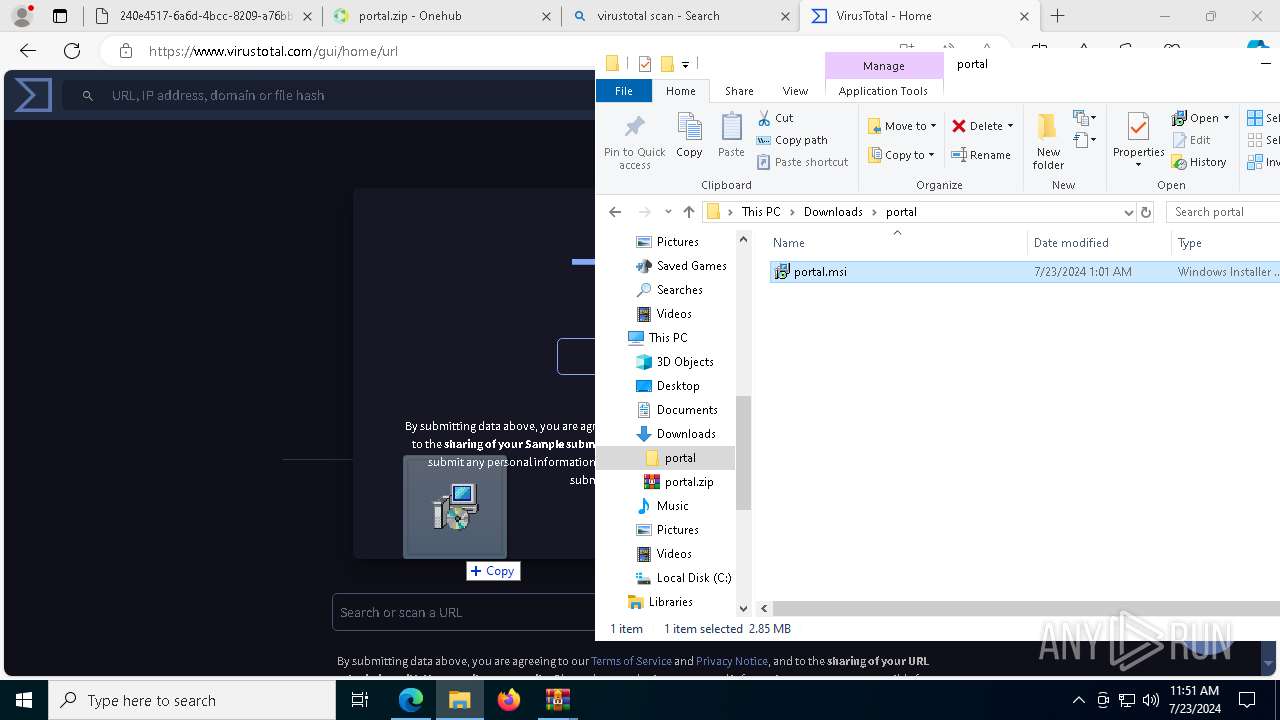The width and height of the screenshot is (1280, 720).
Task: Open Privacy Notice link
Action: coord(732,661)
